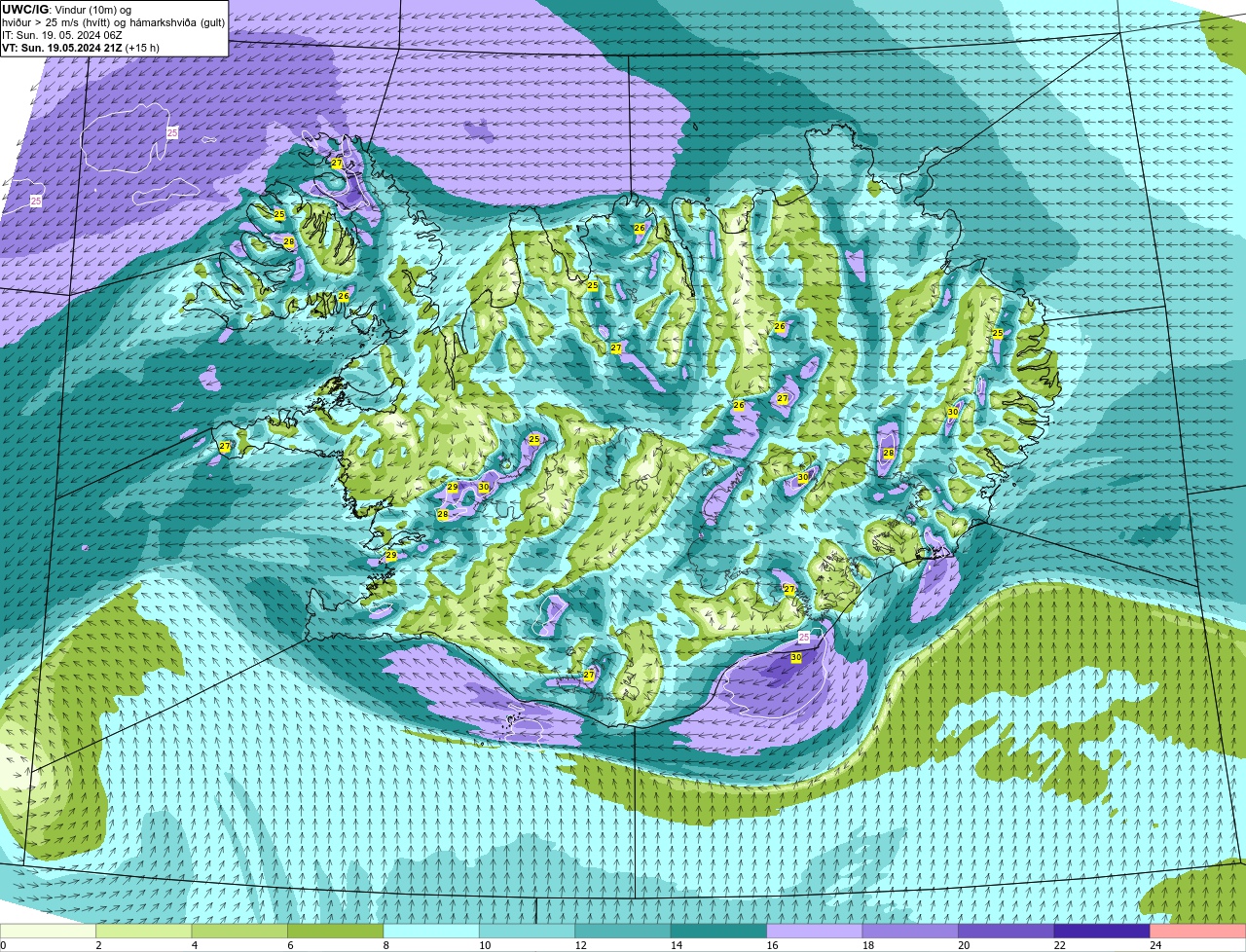Click the pale yellow 0–2 m/s legend swatch
This screenshot has width=1246, height=952.
coord(49,931)
